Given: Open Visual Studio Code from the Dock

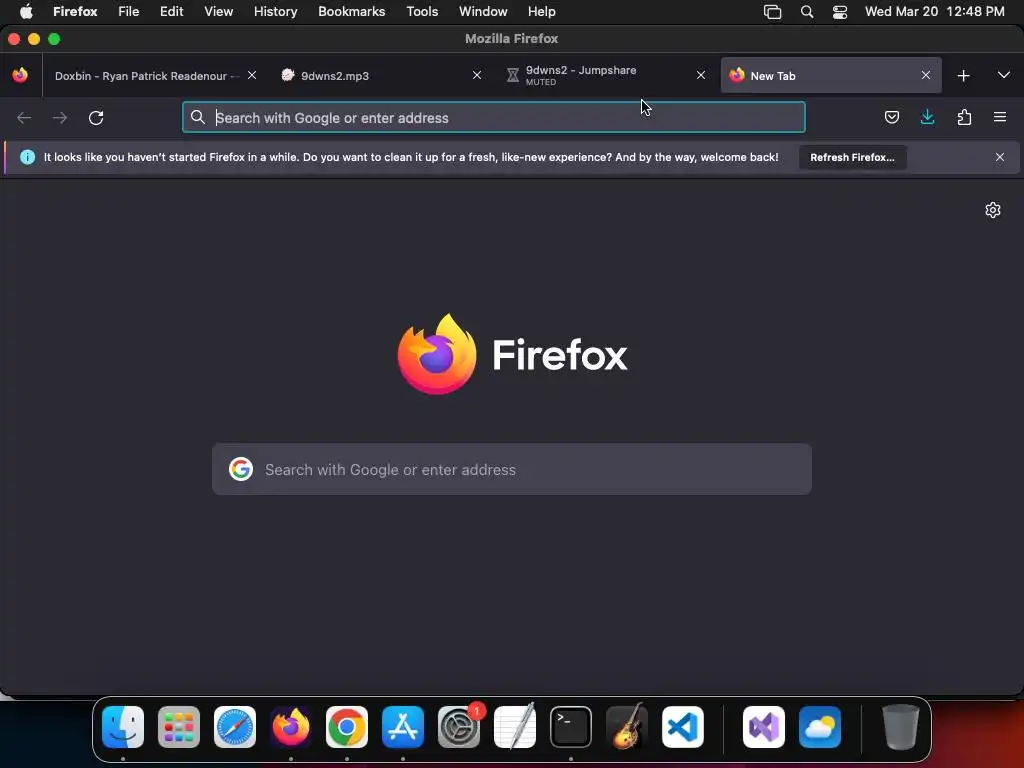Looking at the screenshot, I should [683, 726].
